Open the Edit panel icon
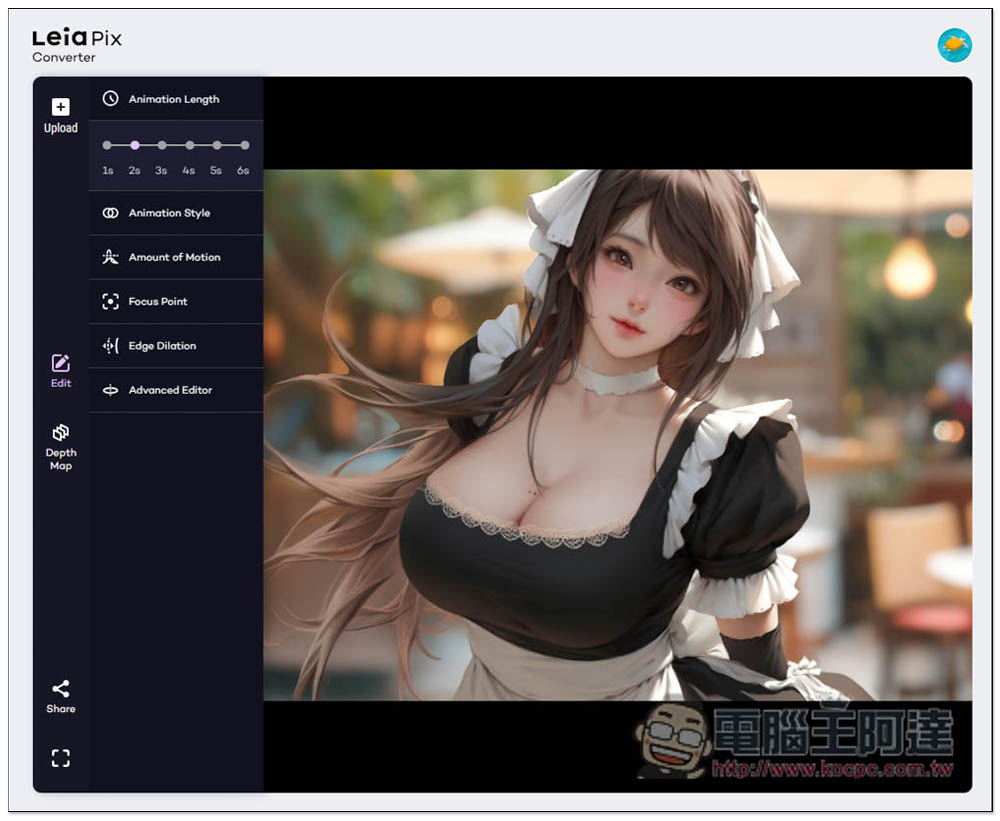Screen dimensions: 1000x821 [x=60, y=363]
